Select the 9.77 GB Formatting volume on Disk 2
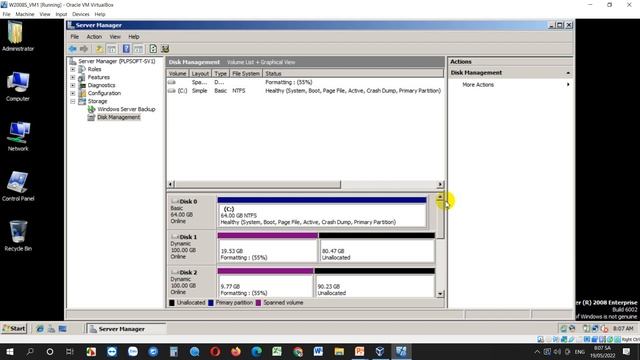Screen dimensions: 640x360 [x=265, y=282]
